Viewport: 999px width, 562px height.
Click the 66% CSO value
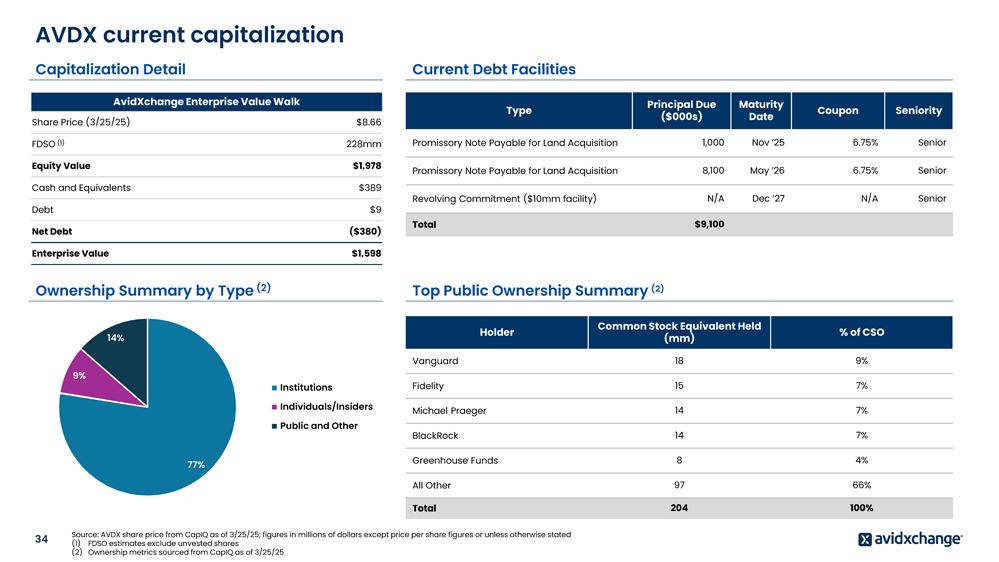(x=861, y=486)
